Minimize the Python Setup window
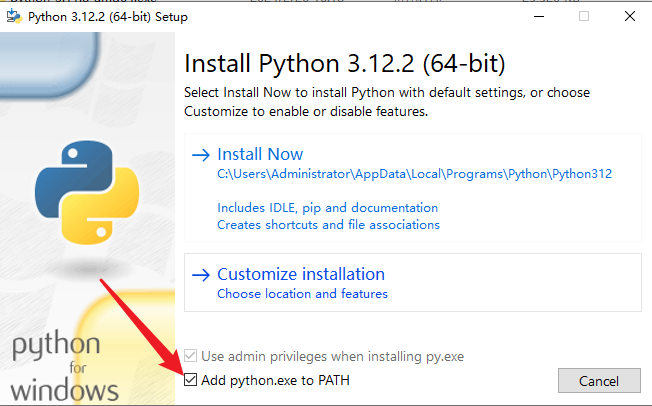652x406 pixels. [539, 17]
